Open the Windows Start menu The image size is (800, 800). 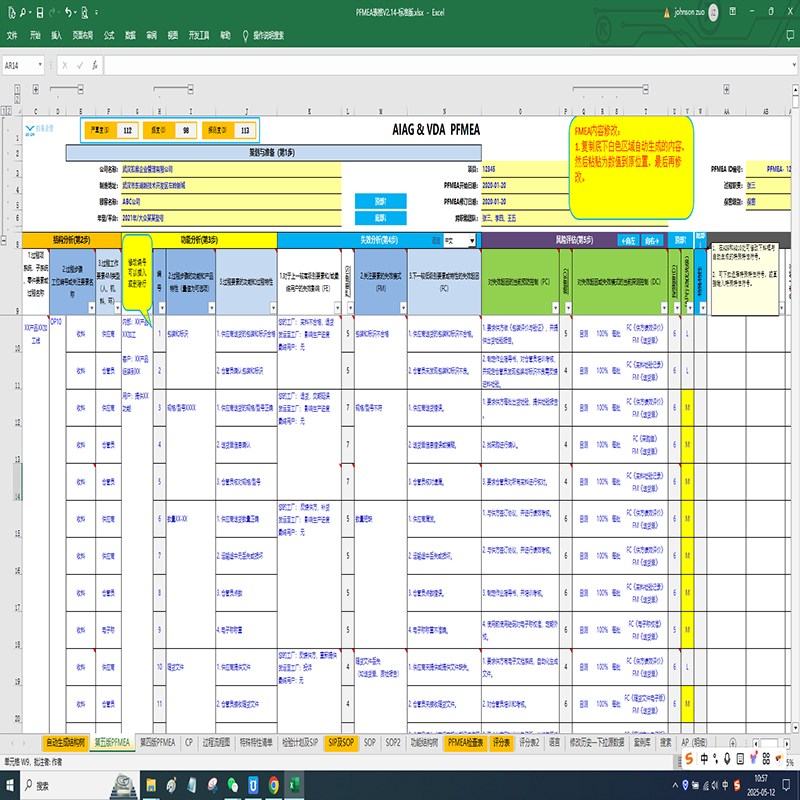pos(10,786)
